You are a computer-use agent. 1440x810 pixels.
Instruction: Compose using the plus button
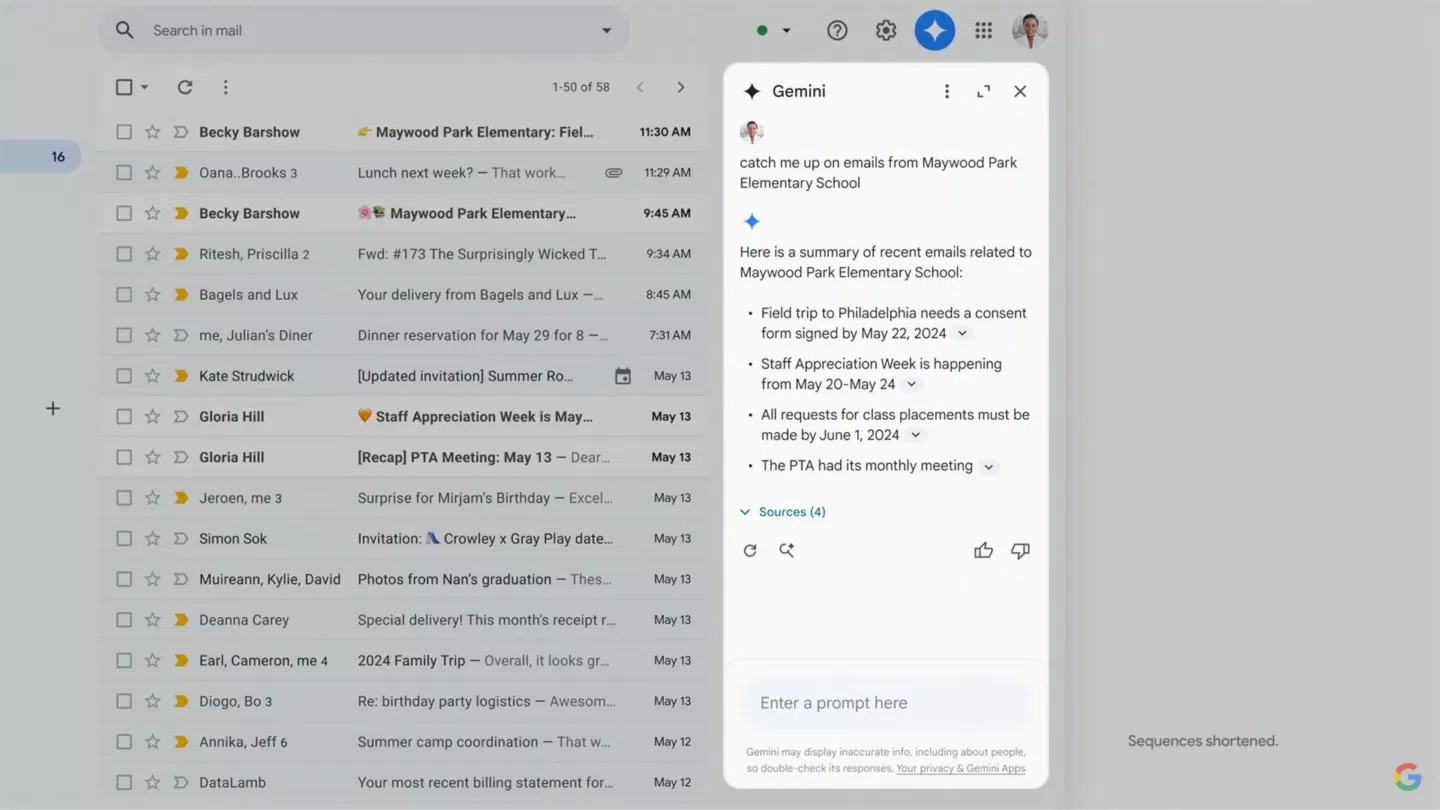click(x=52, y=408)
